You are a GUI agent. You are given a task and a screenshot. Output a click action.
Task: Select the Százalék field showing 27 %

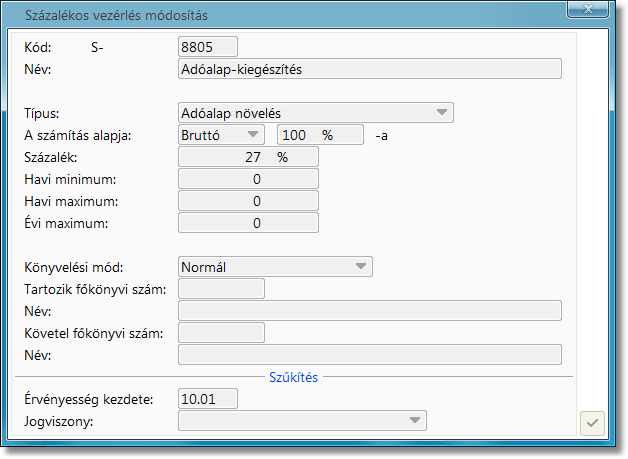point(248,157)
